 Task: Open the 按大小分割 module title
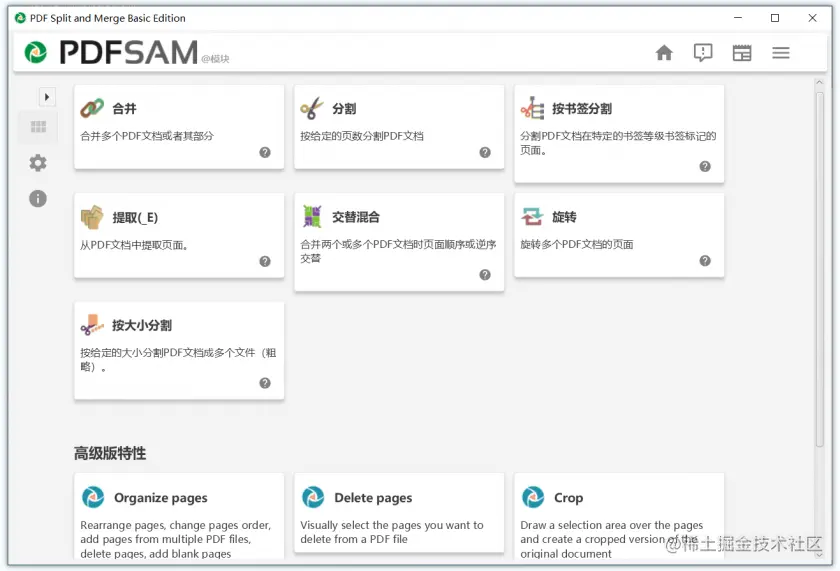pyautogui.click(x=142, y=325)
